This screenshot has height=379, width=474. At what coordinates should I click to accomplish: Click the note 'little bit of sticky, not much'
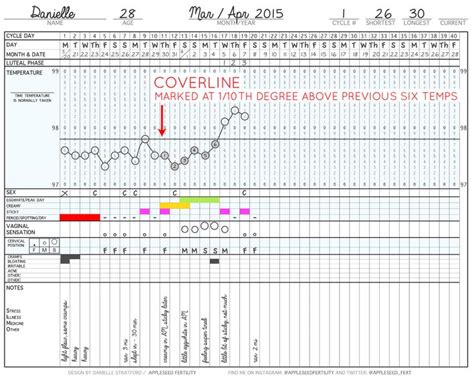pos(225,328)
